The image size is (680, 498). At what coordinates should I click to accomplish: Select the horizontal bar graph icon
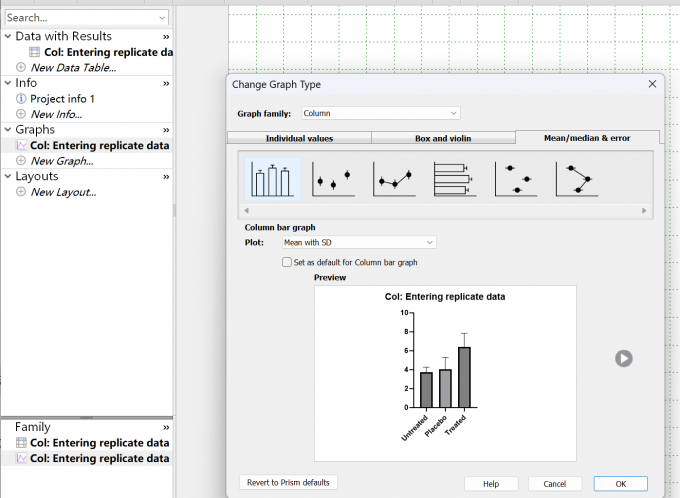point(455,179)
